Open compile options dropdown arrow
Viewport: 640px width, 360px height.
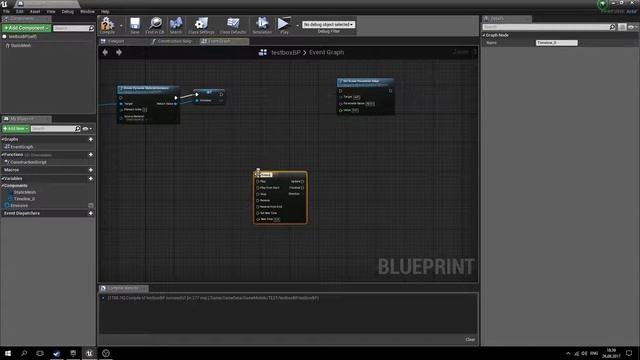coord(121,26)
